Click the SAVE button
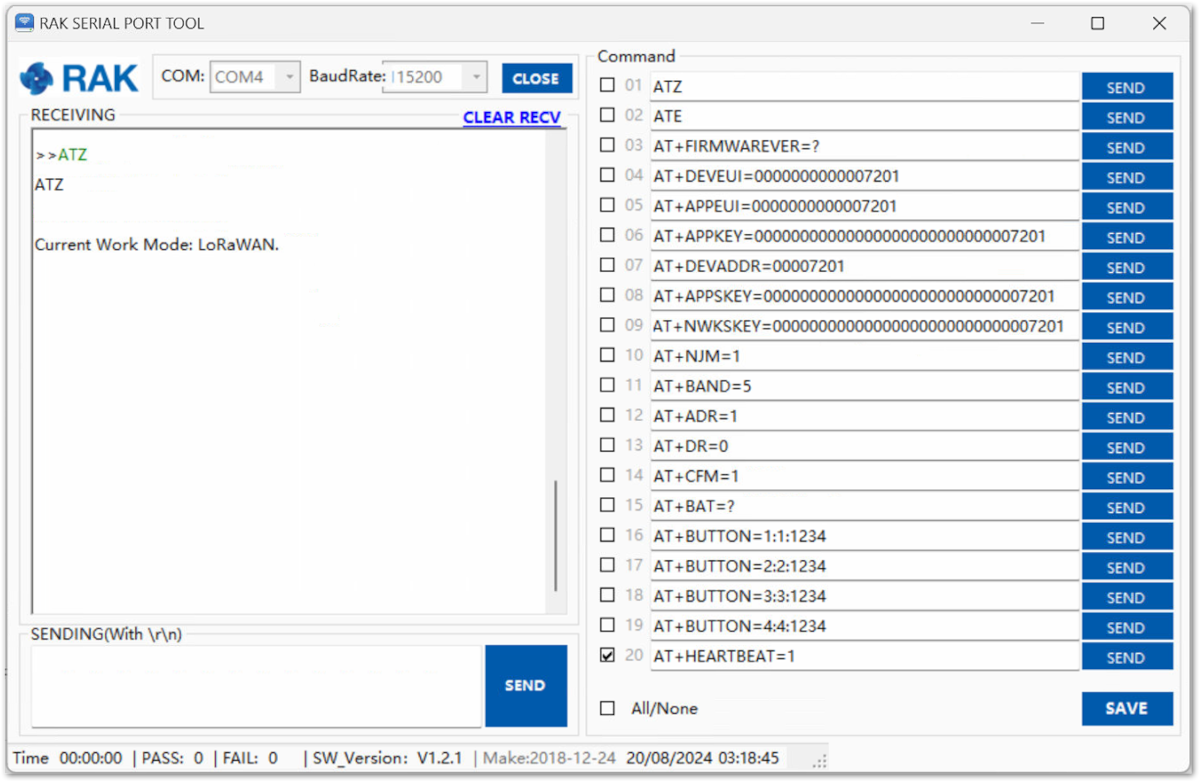Viewport: 1200px width, 782px height. (1127, 708)
